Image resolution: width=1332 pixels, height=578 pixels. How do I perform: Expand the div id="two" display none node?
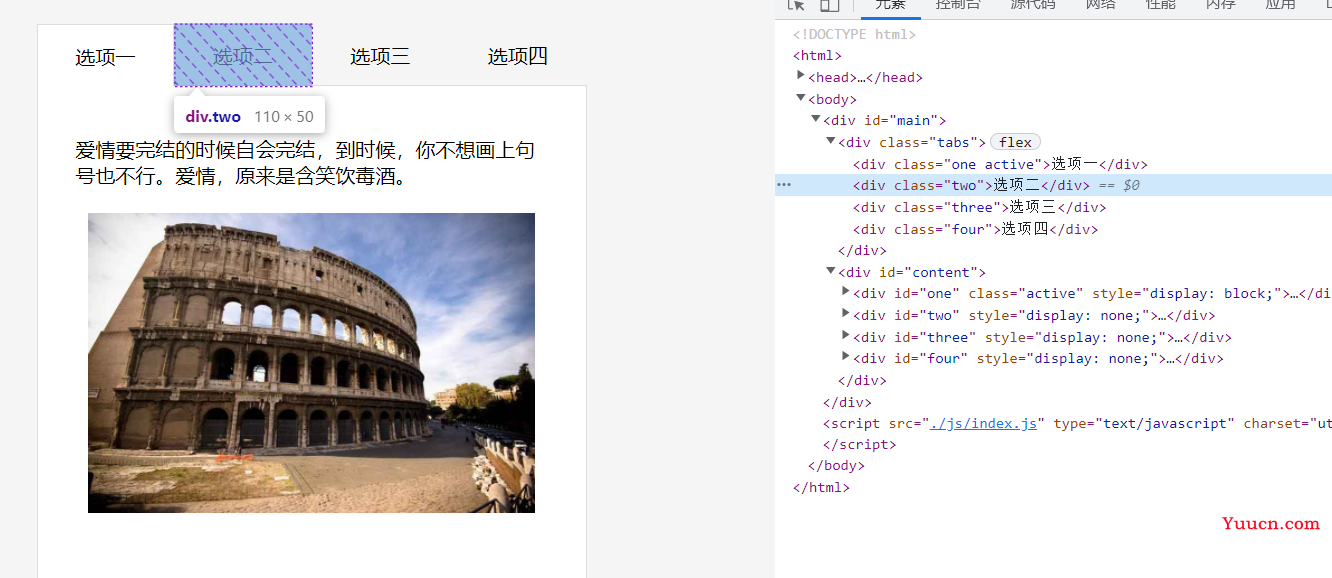(846, 314)
